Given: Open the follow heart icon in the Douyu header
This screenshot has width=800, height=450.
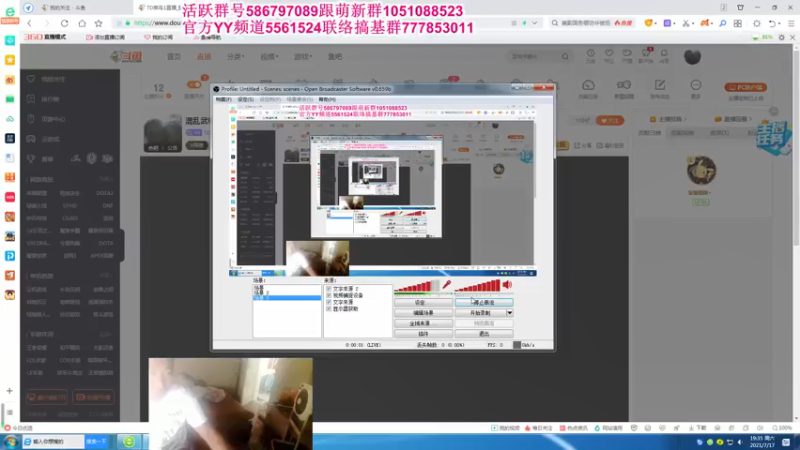Looking at the screenshot, I should point(609,55).
